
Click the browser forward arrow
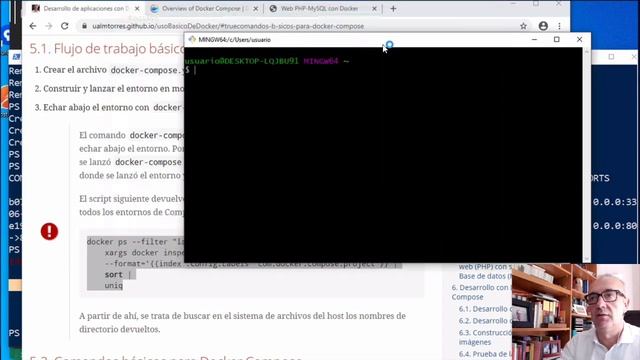(49, 26)
